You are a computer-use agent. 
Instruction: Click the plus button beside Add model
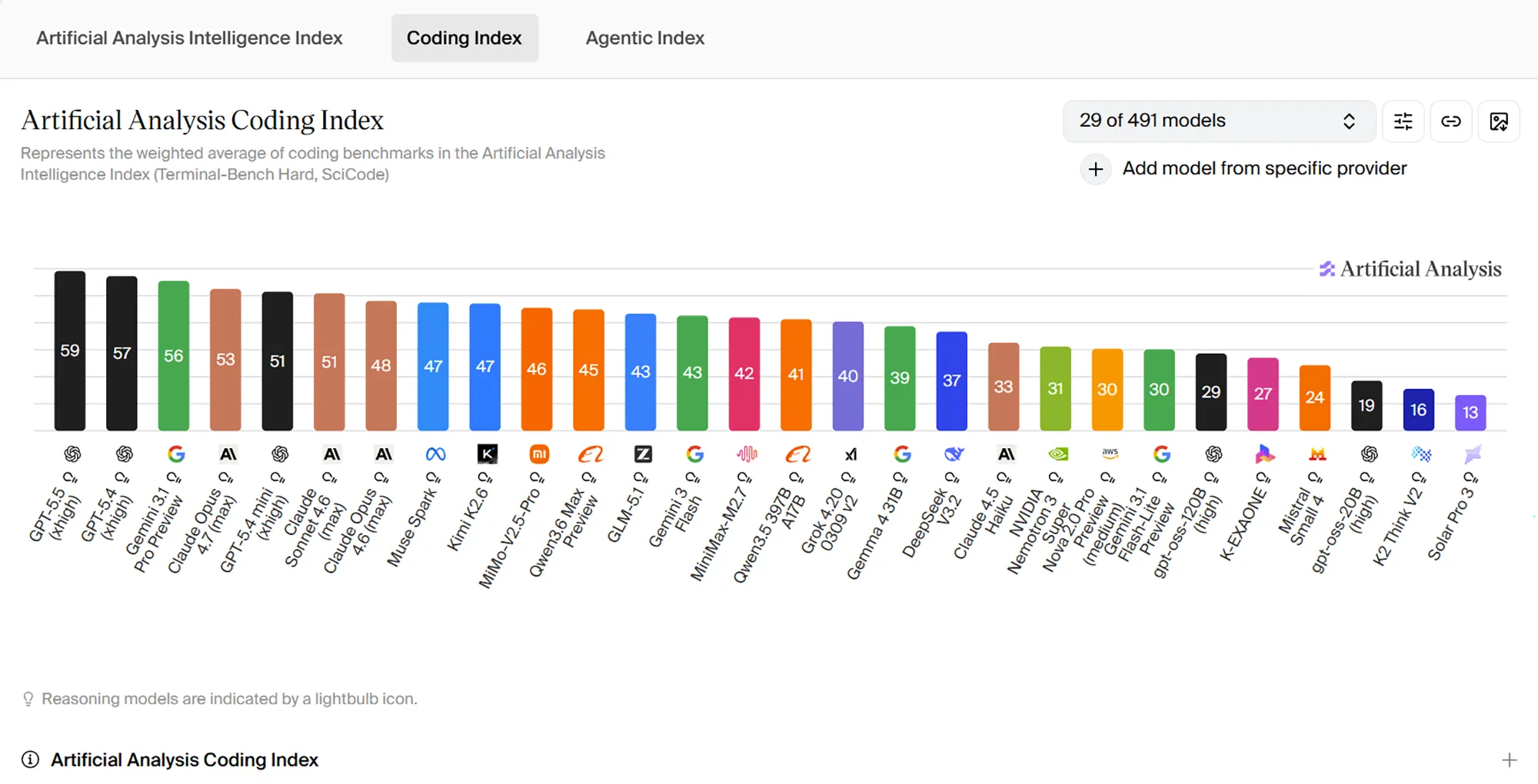coord(1096,169)
